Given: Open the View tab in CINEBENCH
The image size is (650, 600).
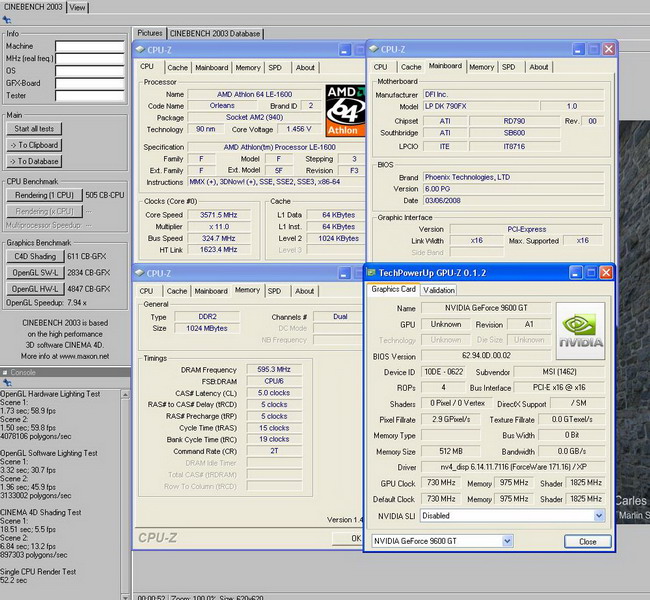Looking at the screenshot, I should [77, 6].
